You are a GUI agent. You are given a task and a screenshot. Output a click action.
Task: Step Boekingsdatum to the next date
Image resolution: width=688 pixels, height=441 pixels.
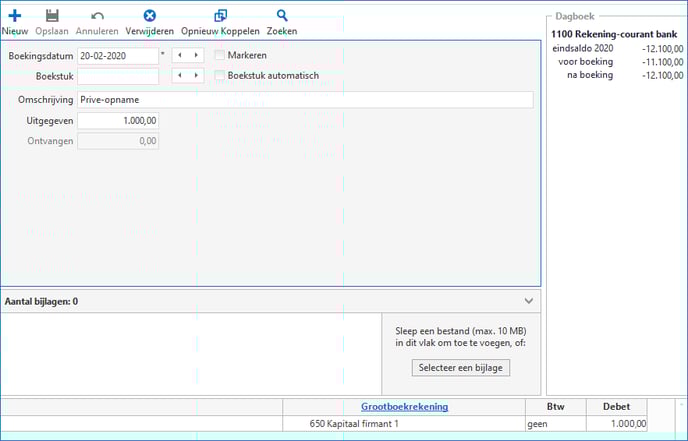click(x=194, y=55)
